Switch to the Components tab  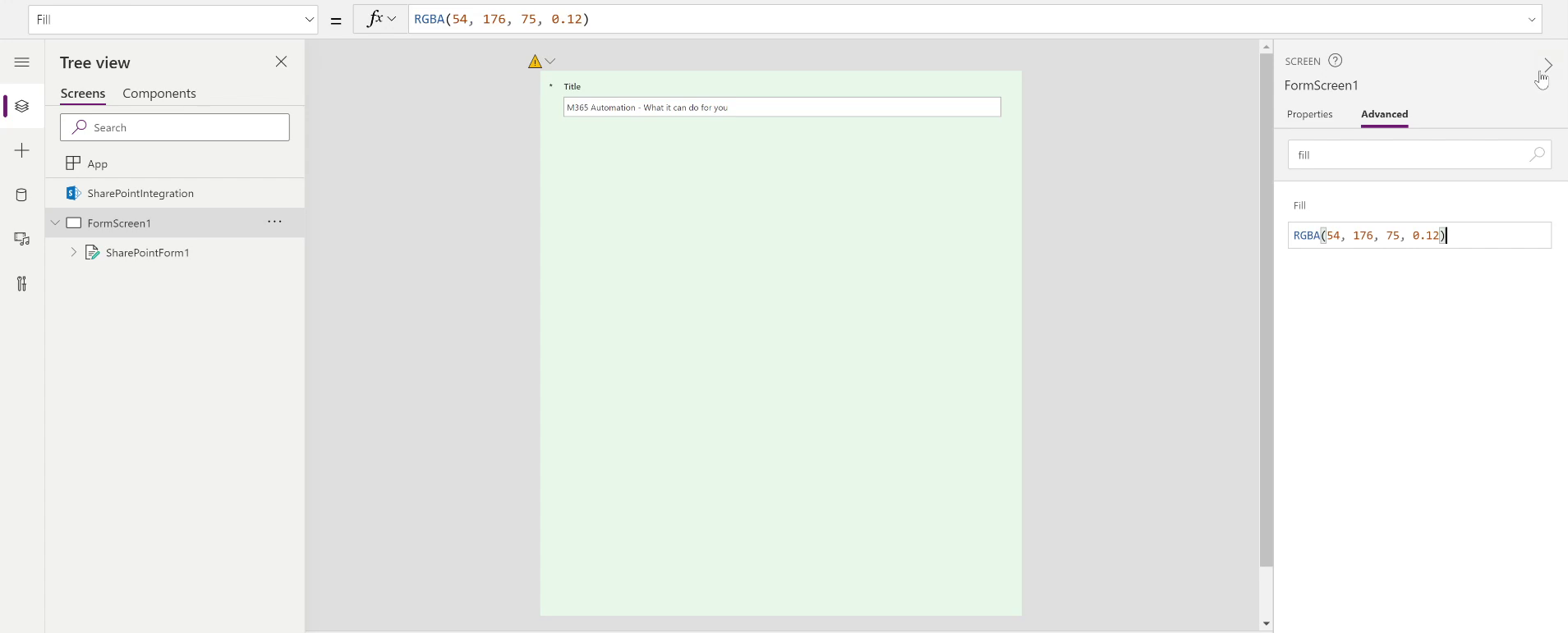pyautogui.click(x=159, y=94)
